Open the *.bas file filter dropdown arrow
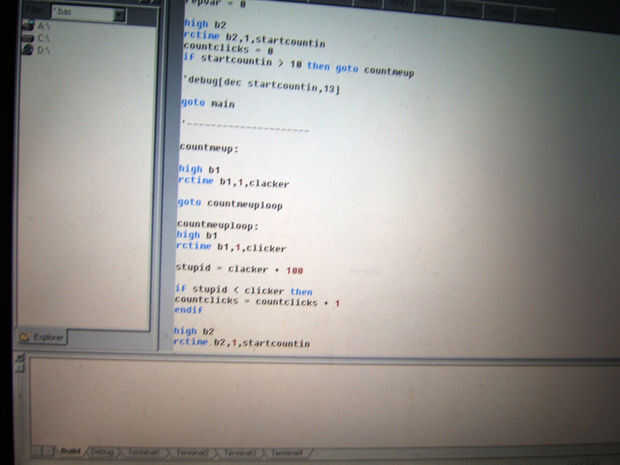This screenshot has height=465, width=620. click(119, 15)
